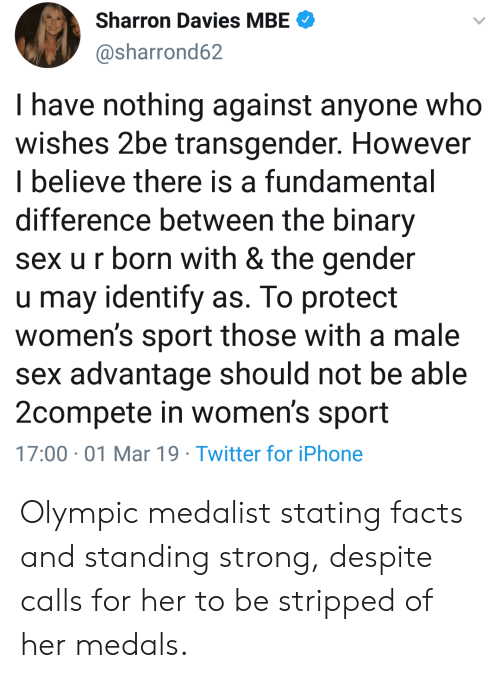
Task: Click the word stripped in the caption
Action: (337, 602)
